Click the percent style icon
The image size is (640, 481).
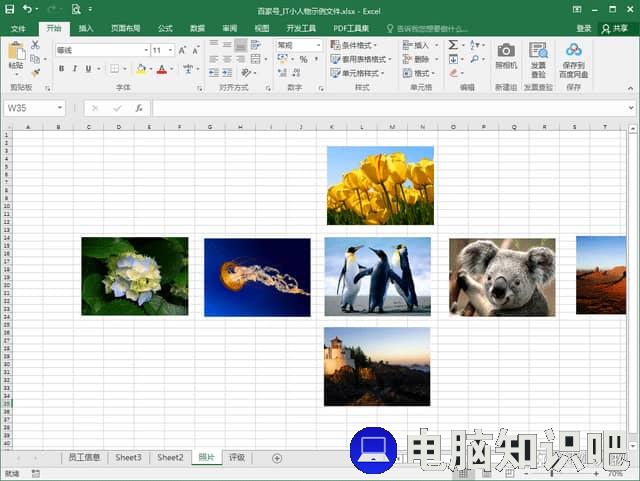pos(303,59)
